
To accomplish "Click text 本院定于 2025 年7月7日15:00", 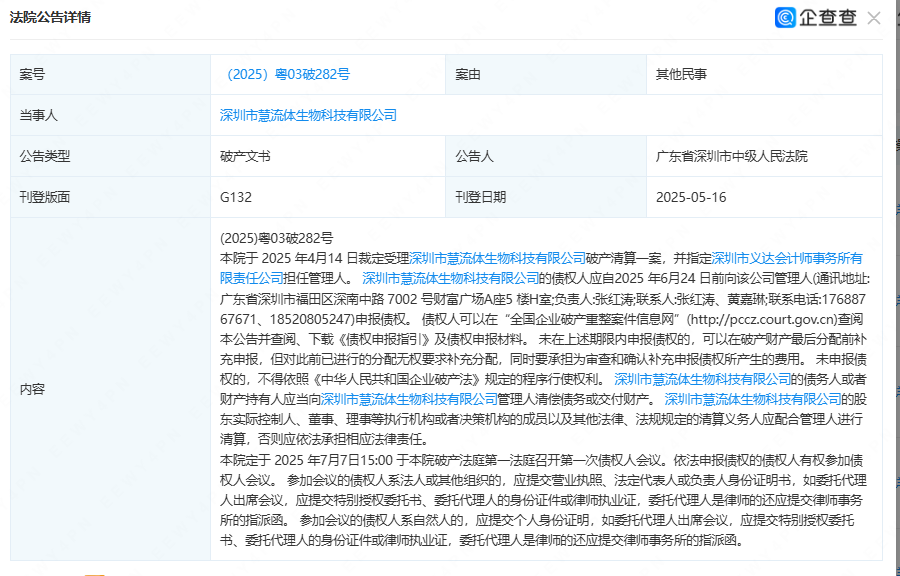I will pos(306,460).
